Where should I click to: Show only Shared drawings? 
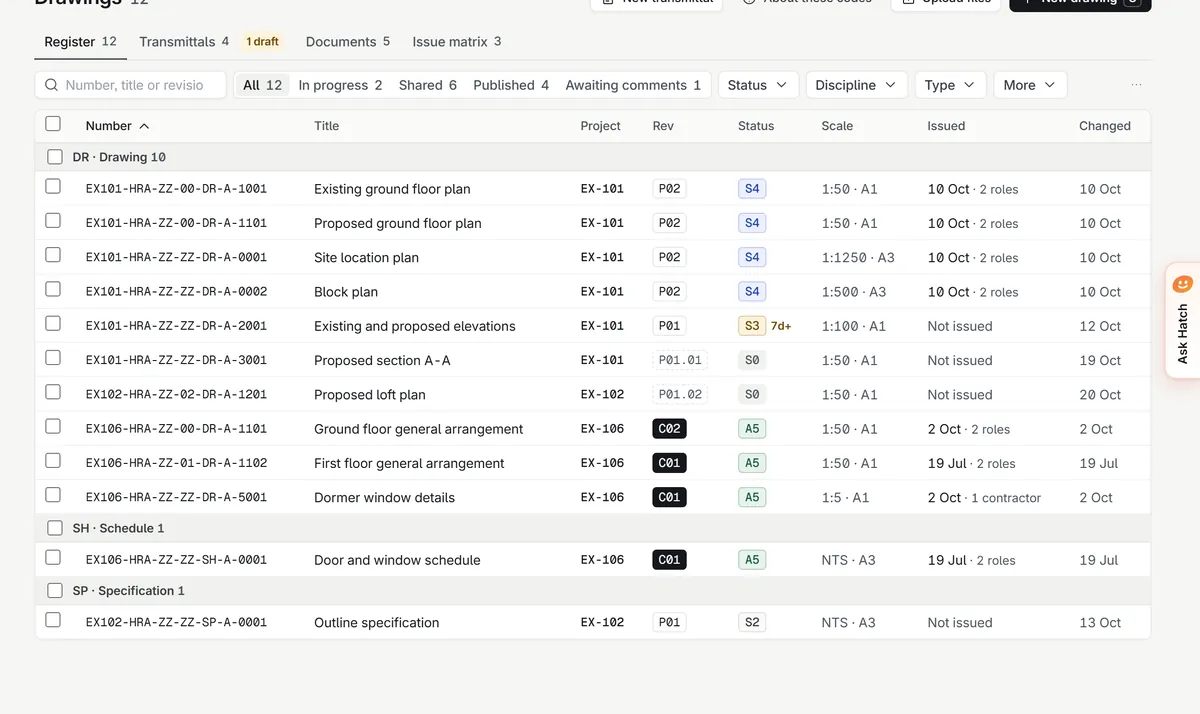tap(428, 85)
